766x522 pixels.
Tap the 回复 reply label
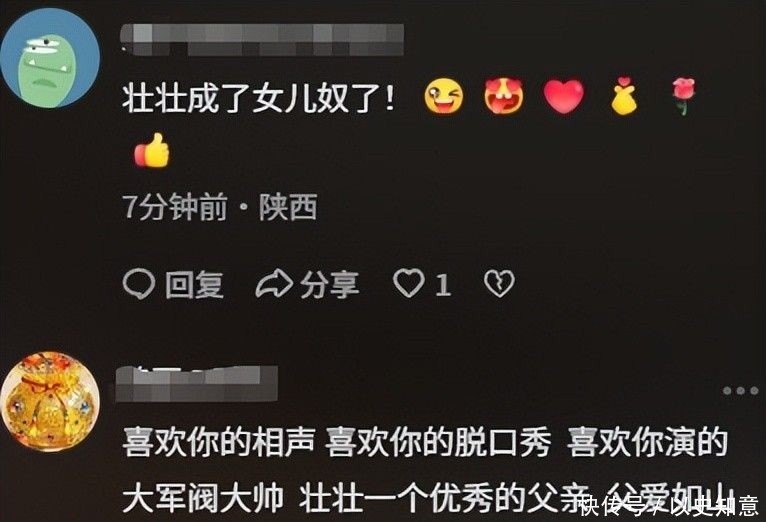[x=194, y=285]
